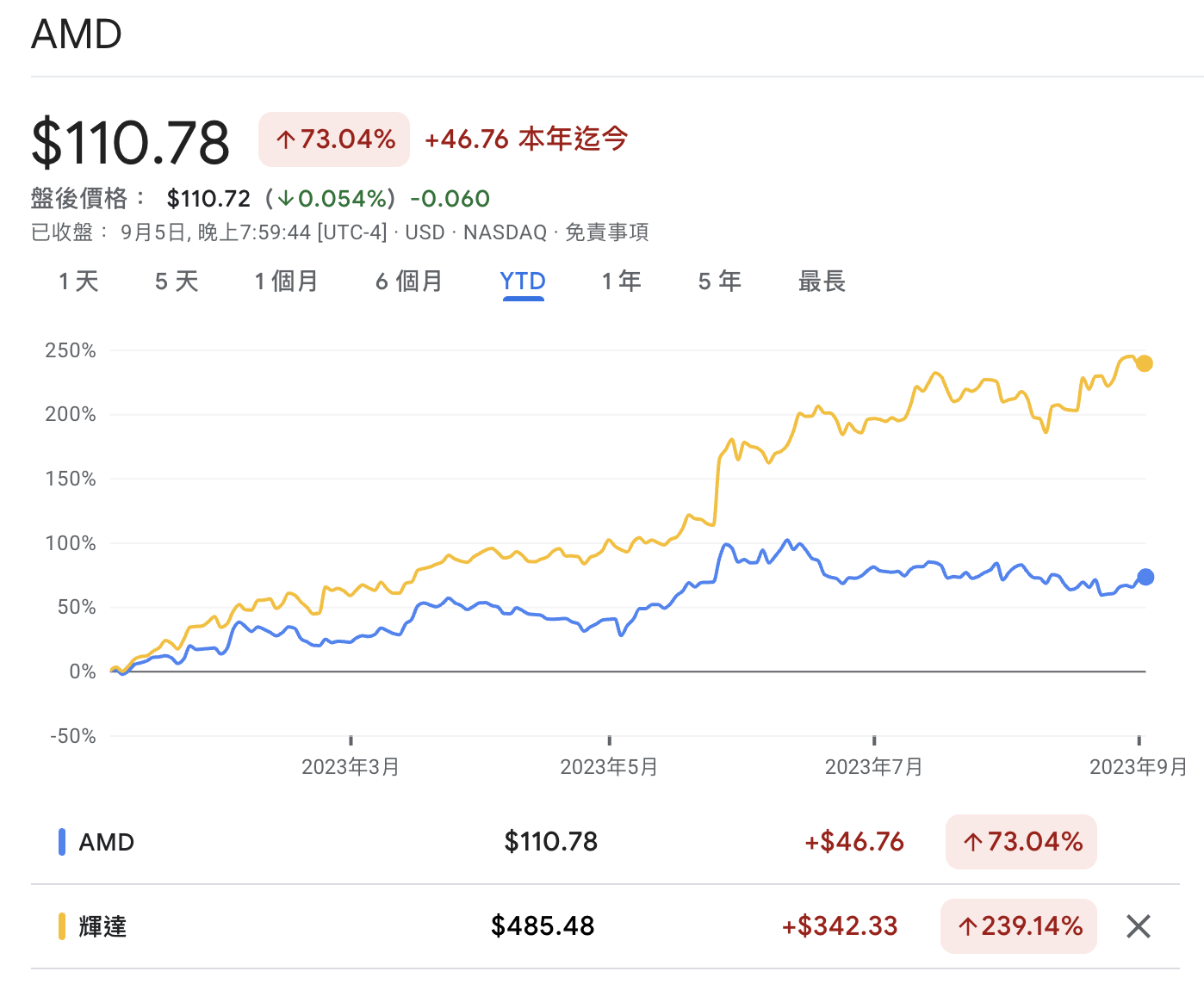Image resolution: width=1204 pixels, height=990 pixels.
Task: Click the $110.78 headline price
Action: 131,142
